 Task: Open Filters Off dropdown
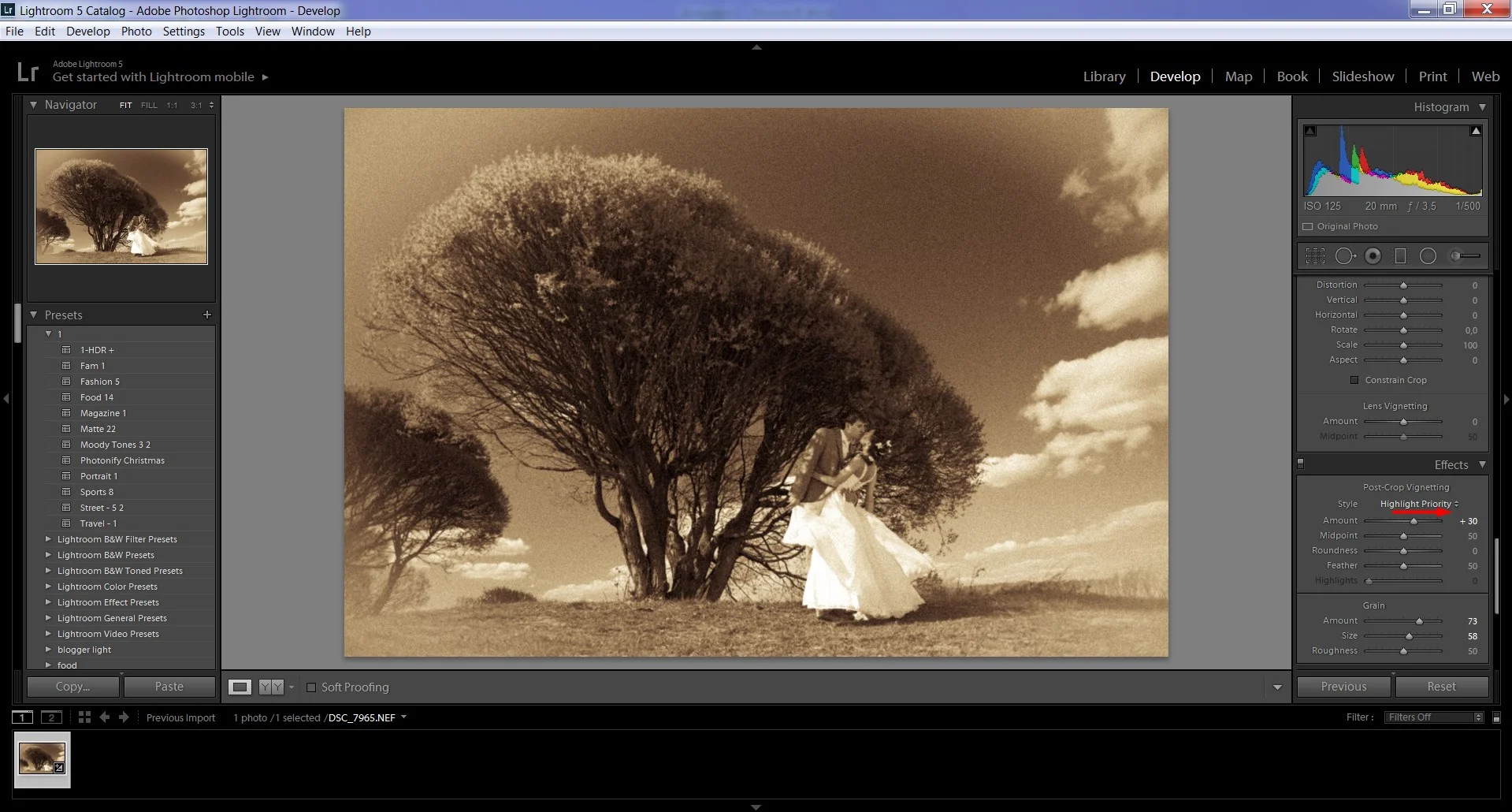tap(1435, 717)
